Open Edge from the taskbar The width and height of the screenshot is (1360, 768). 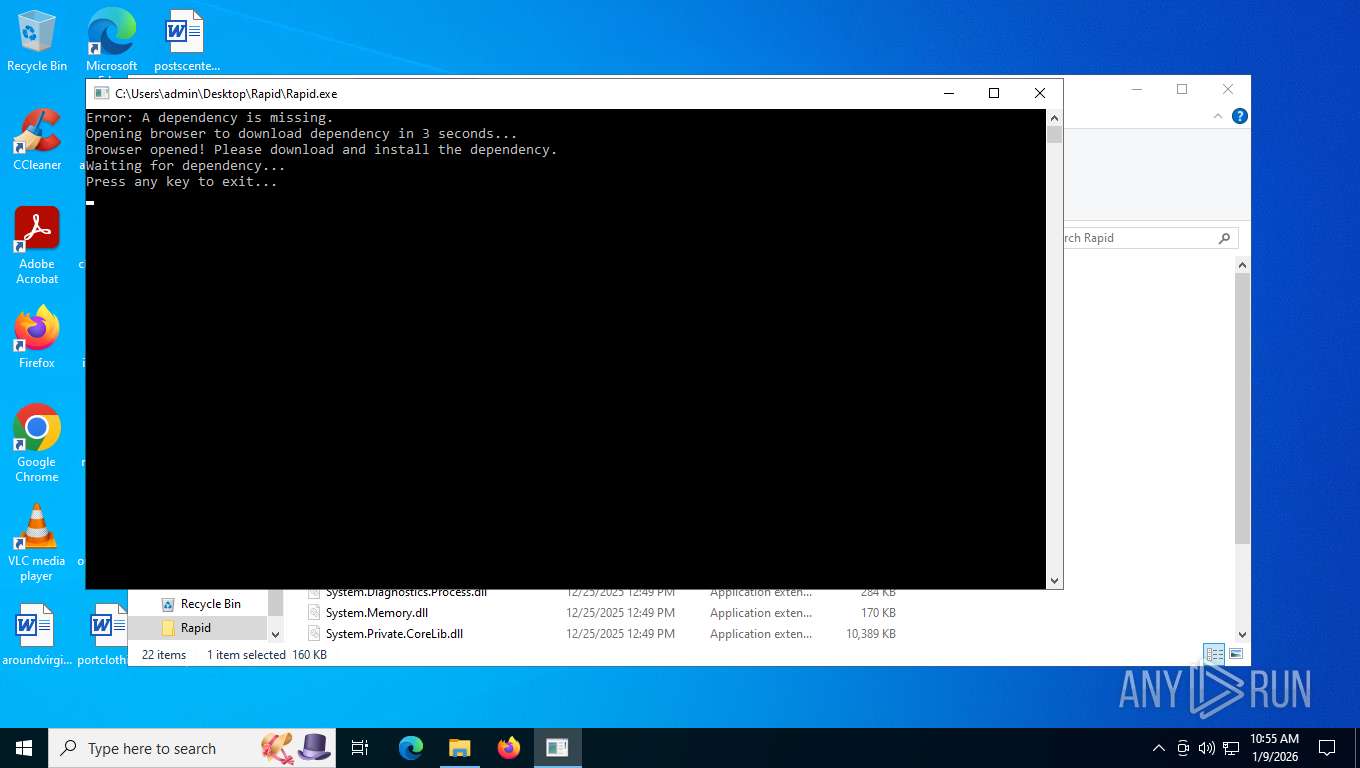[411, 748]
